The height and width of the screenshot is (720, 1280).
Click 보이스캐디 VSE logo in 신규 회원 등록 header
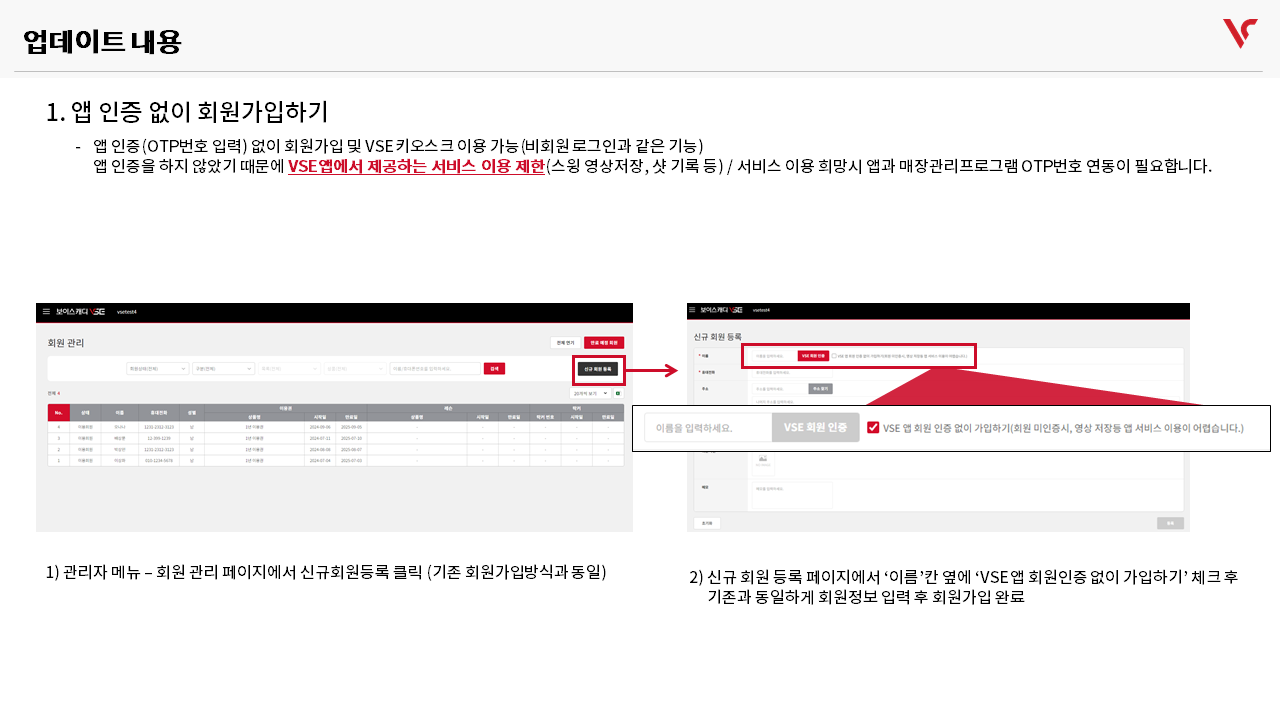(x=721, y=310)
